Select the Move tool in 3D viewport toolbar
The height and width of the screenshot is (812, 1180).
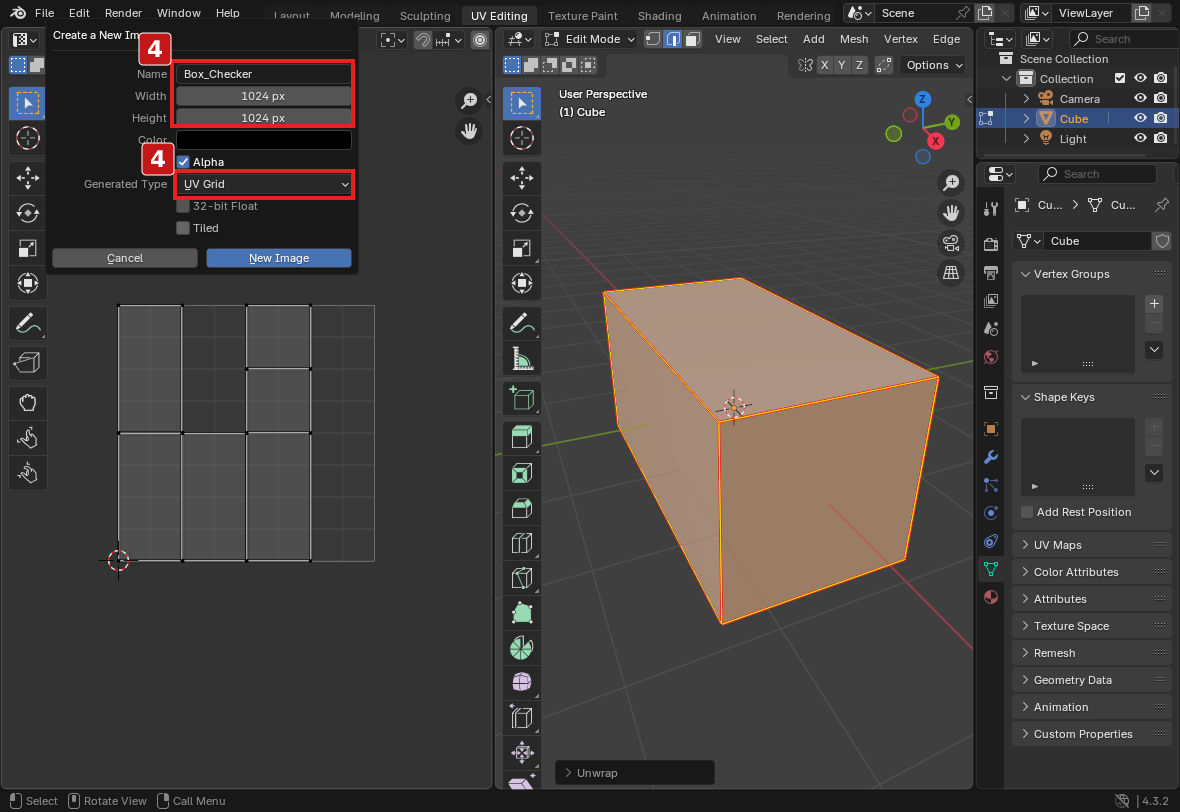522,178
